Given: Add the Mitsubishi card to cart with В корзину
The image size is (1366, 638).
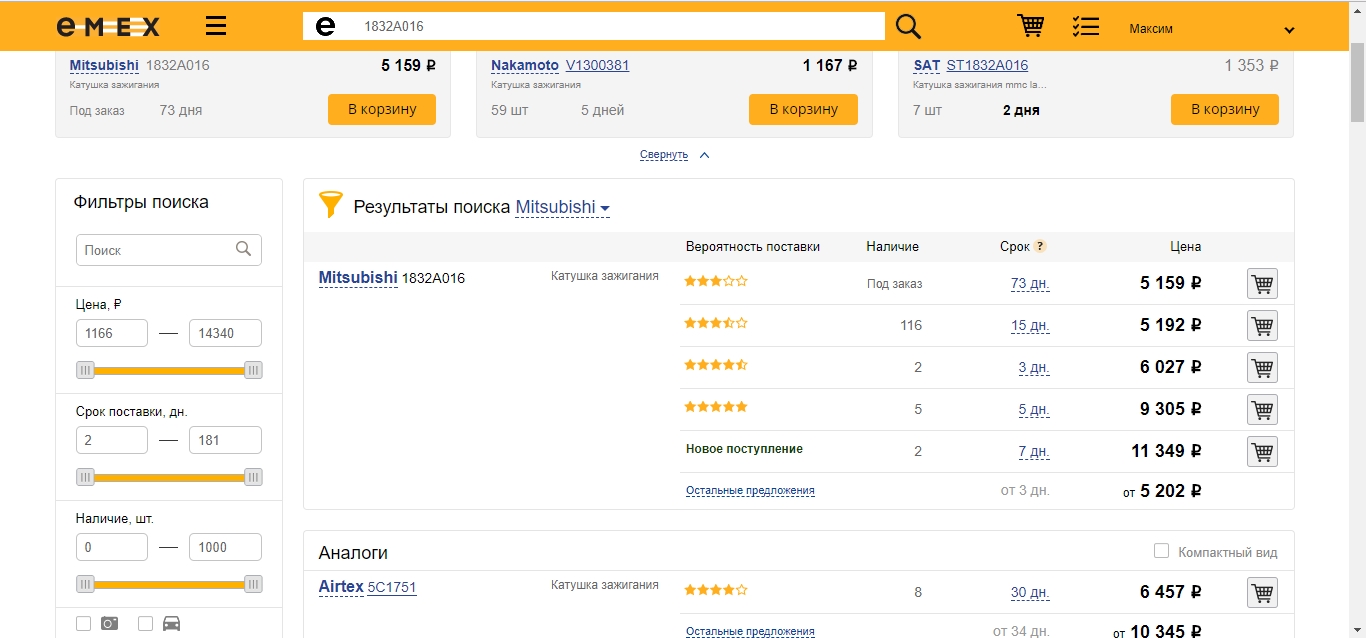Looking at the screenshot, I should [x=382, y=109].
